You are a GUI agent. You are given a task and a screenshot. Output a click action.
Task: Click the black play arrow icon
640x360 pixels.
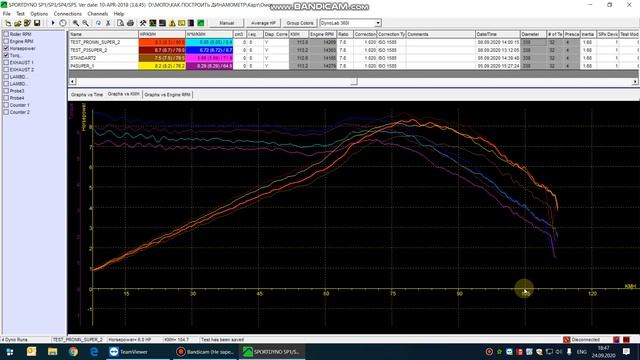click(53, 23)
